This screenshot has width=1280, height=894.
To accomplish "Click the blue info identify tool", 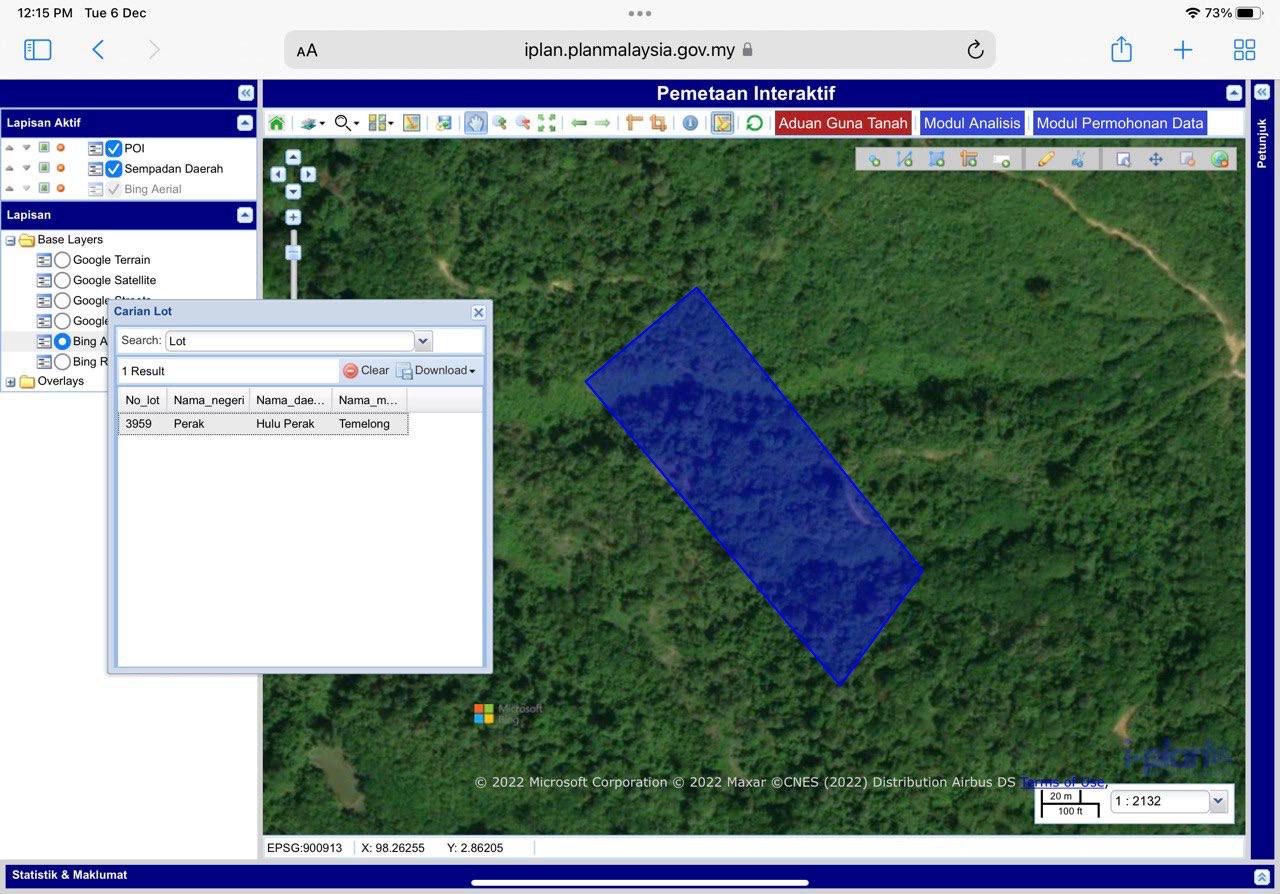I will click(x=690, y=123).
